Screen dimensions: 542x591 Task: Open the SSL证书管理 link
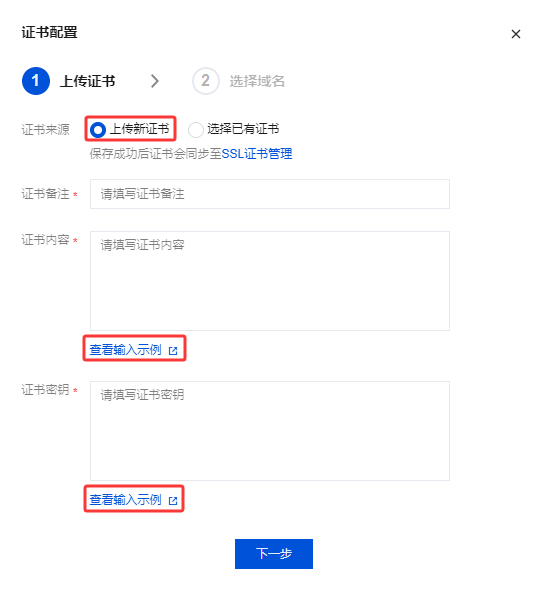pyautogui.click(x=257, y=154)
